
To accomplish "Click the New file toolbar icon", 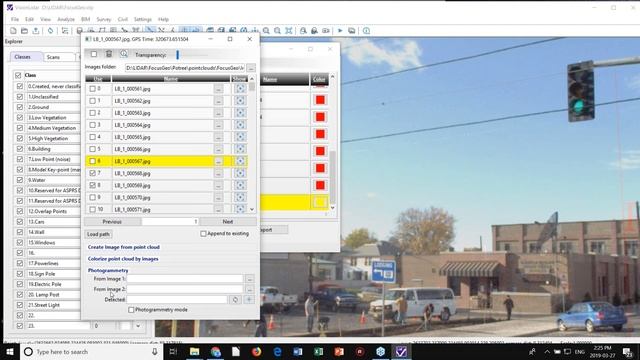I will (x=13, y=31).
